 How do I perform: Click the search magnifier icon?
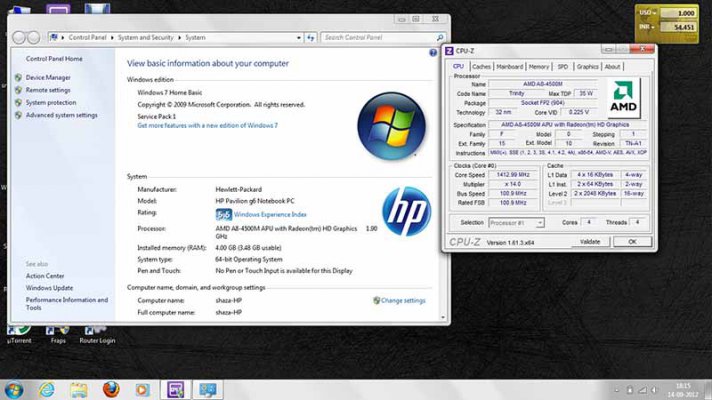[440, 38]
